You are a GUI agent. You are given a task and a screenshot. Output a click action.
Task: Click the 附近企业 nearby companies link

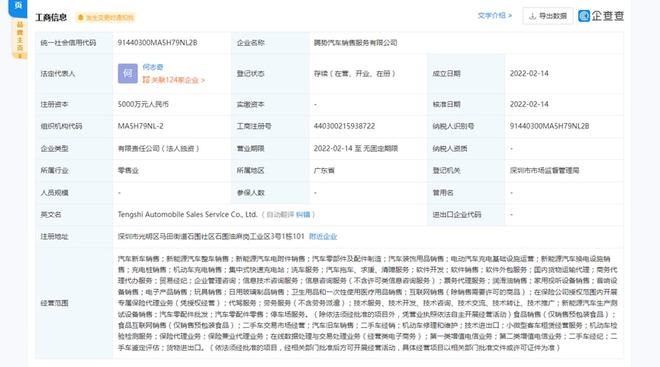coord(323,237)
